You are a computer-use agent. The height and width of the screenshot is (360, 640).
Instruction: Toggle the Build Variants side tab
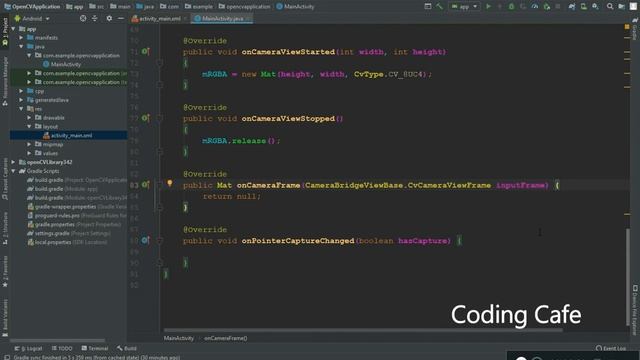click(5, 318)
